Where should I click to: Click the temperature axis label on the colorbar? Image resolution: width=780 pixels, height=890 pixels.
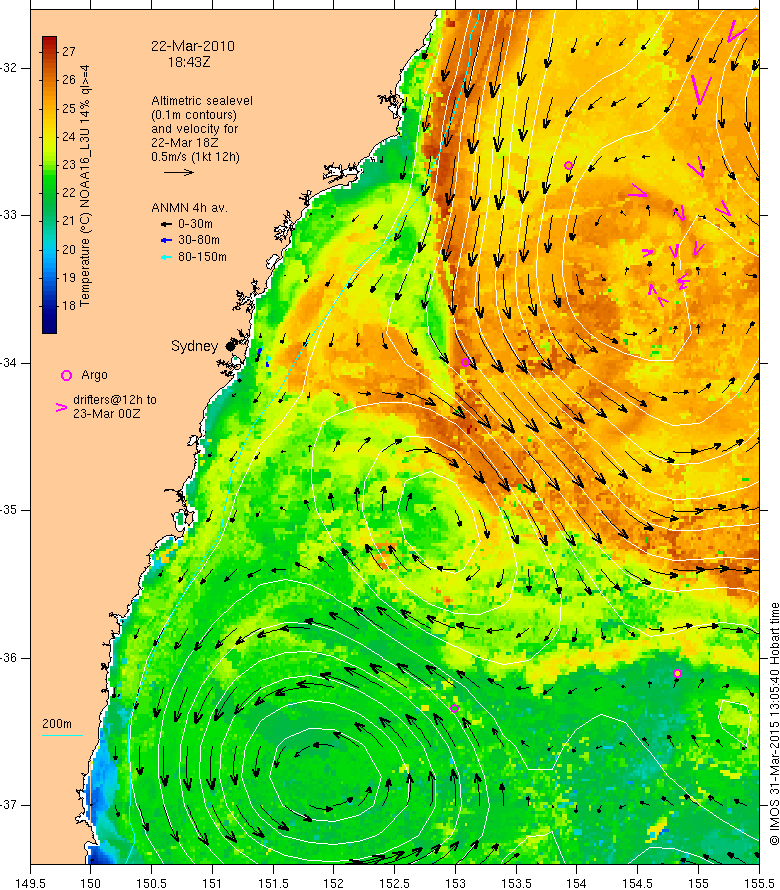(x=85, y=185)
